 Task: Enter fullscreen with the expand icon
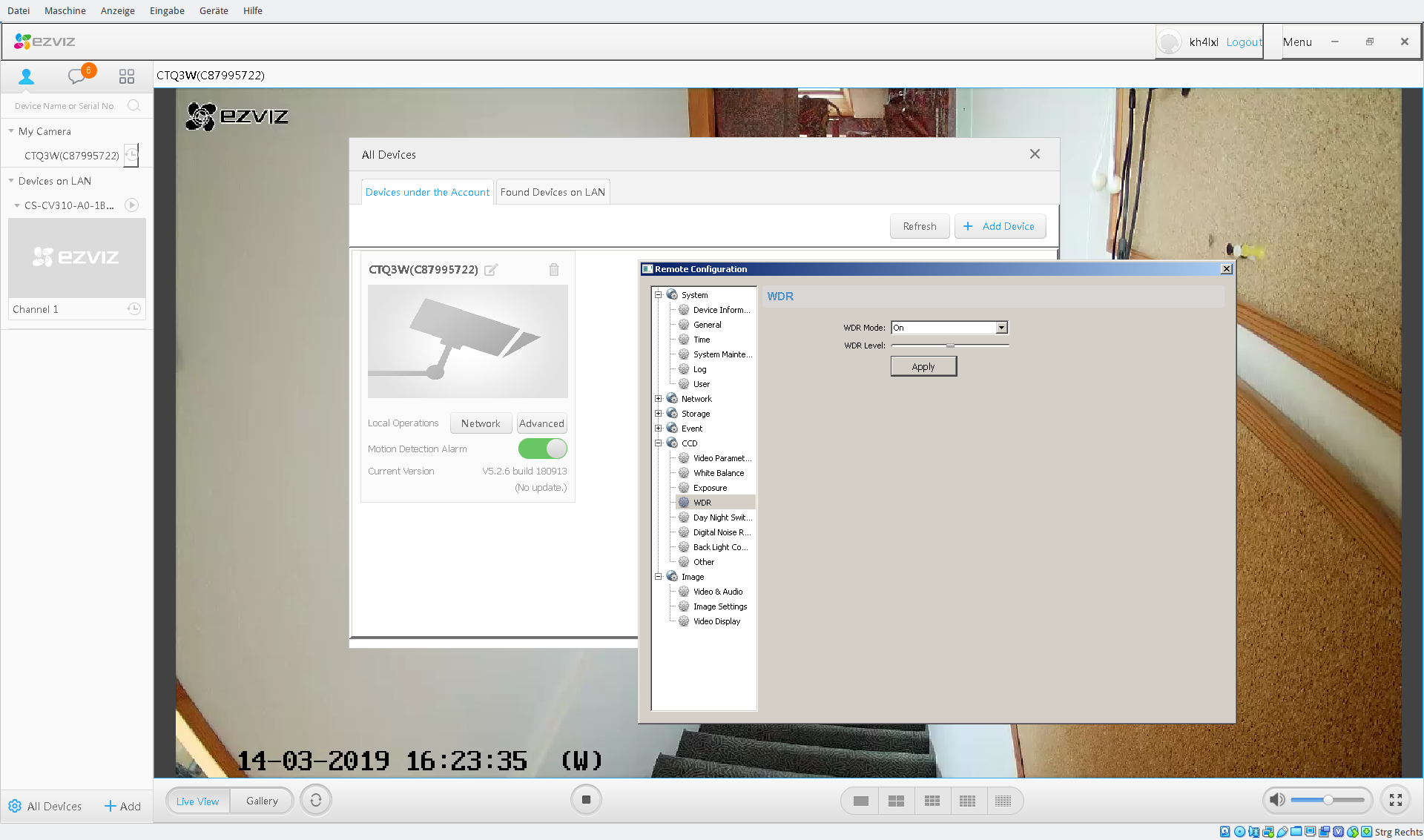click(1395, 800)
